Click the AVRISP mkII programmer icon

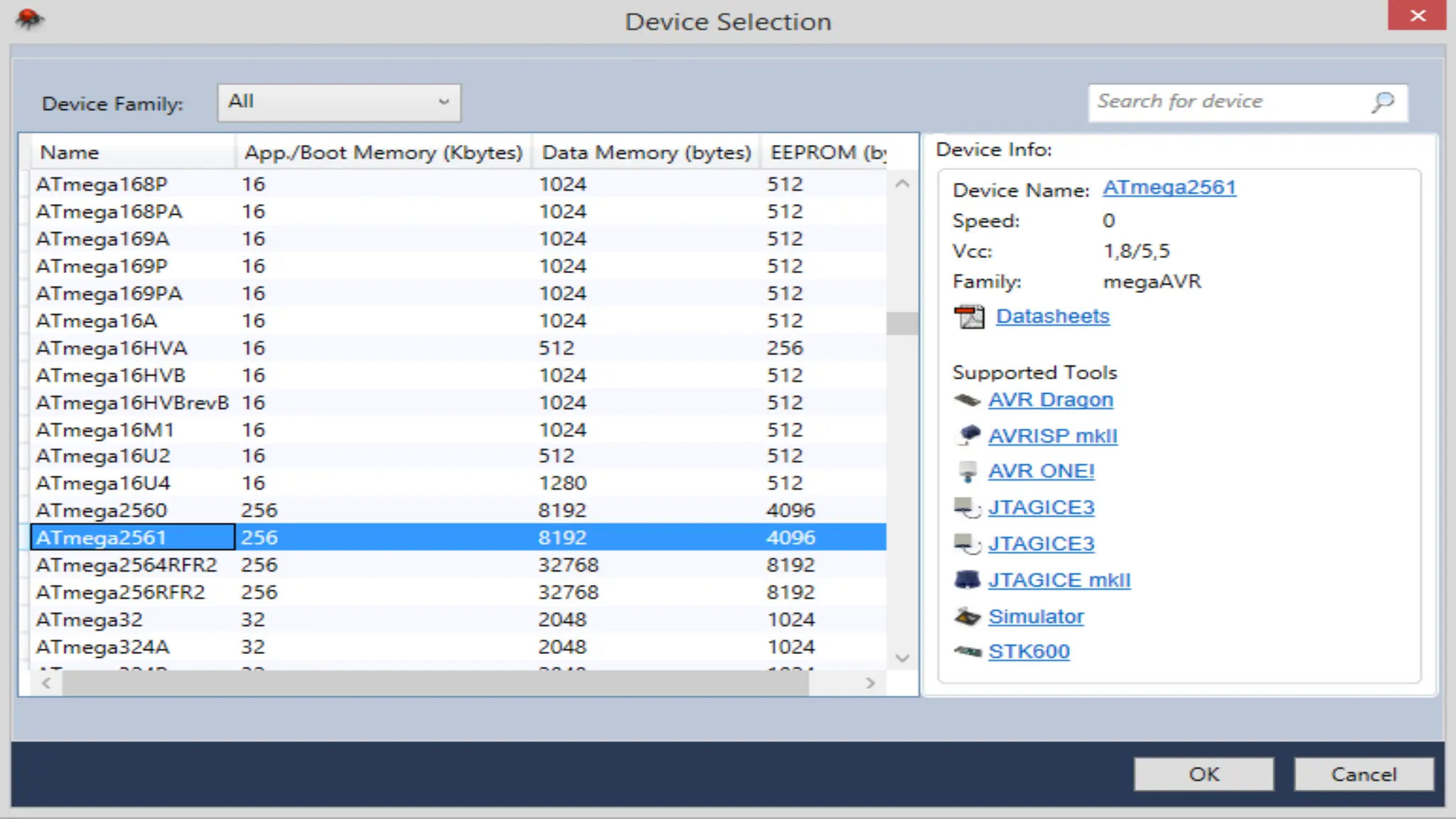968,435
